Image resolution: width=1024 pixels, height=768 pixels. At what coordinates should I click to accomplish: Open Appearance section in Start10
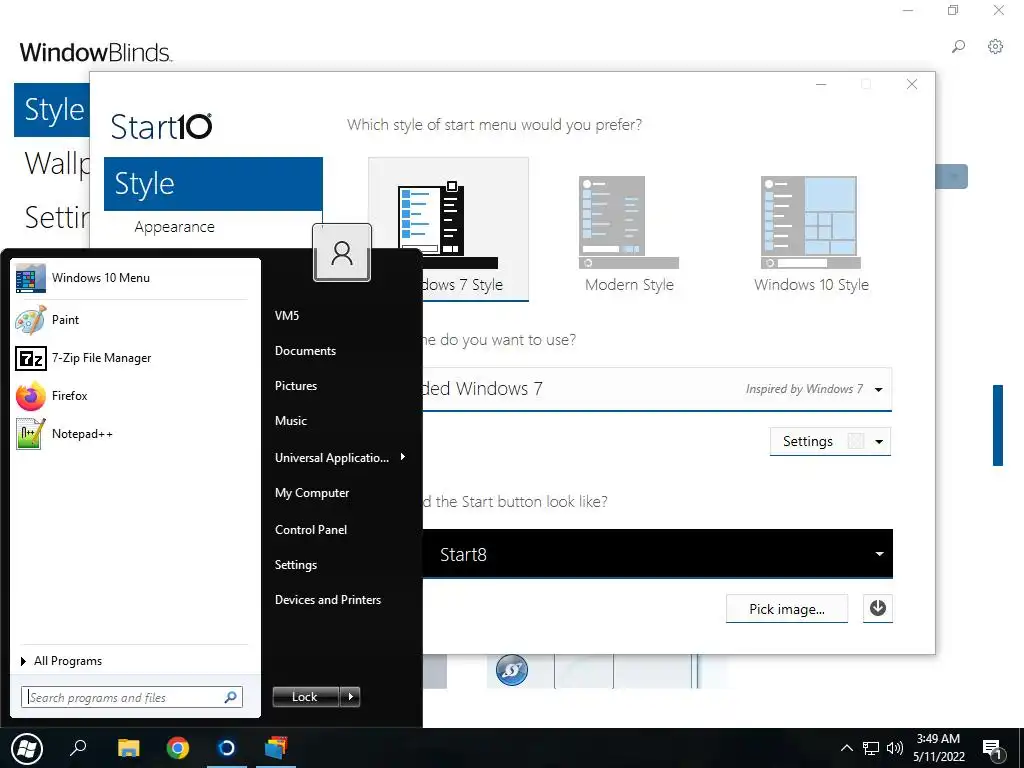(x=174, y=227)
